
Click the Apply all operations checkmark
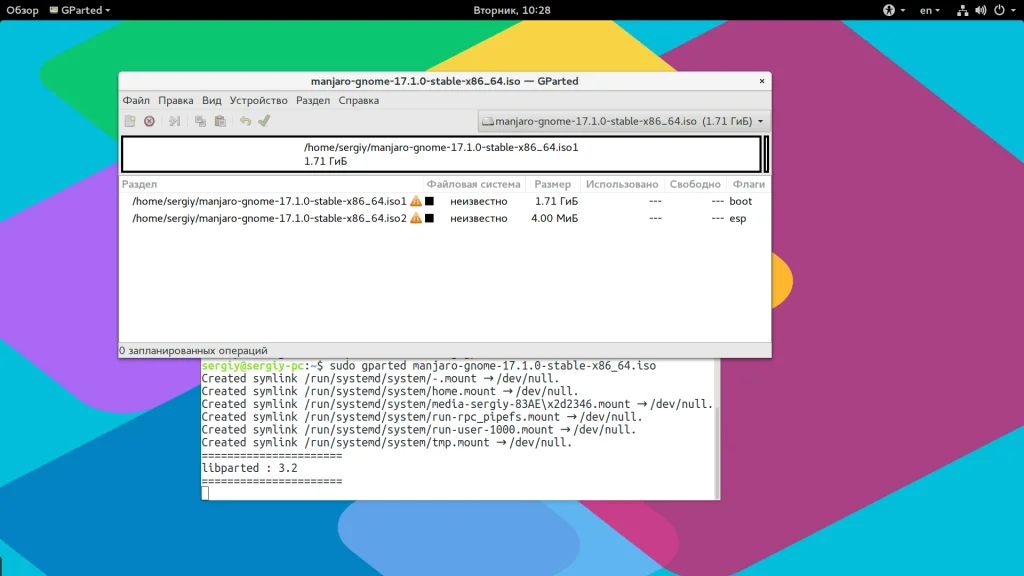coord(264,121)
